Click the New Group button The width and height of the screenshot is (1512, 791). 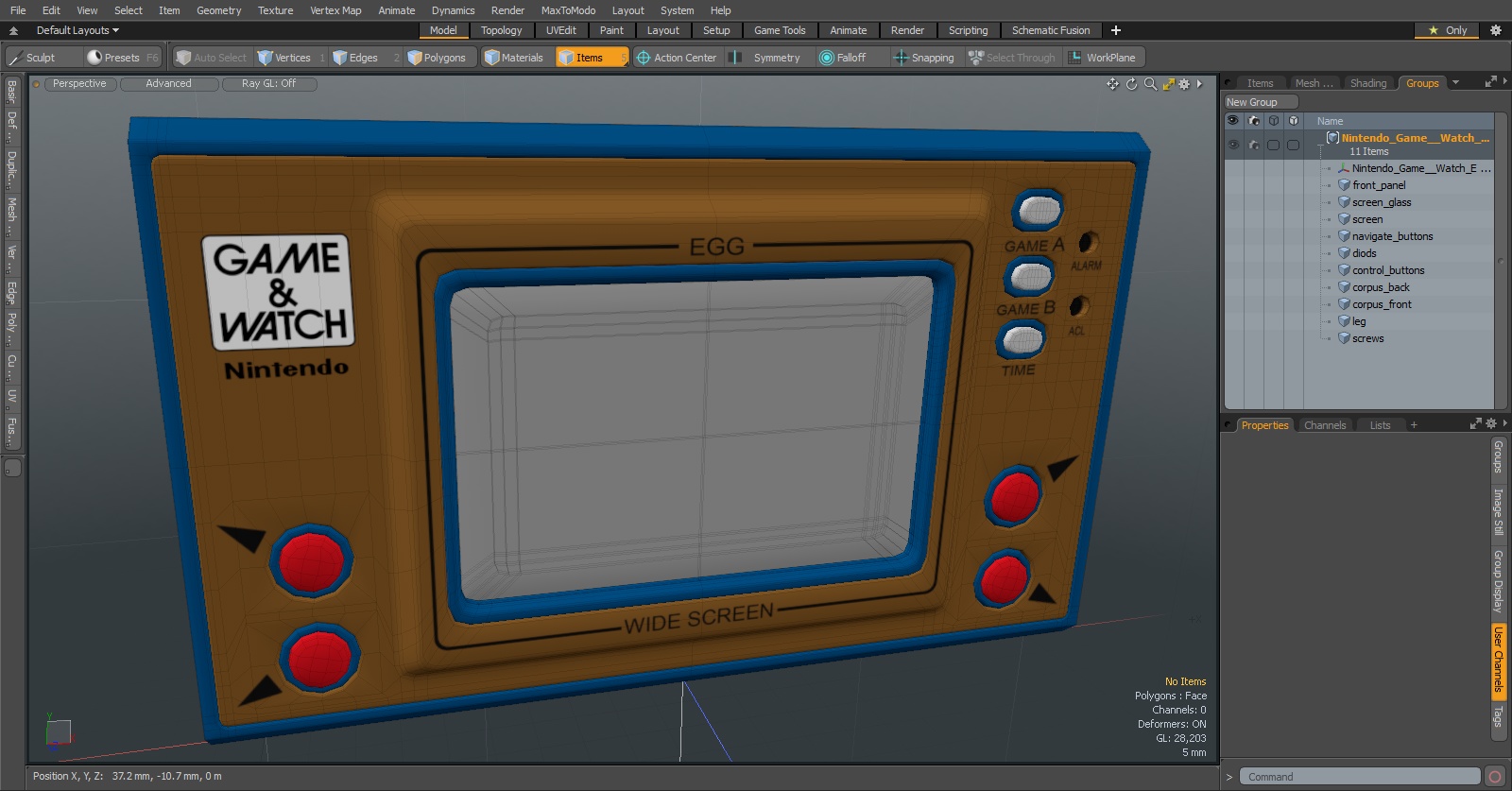[1261, 102]
